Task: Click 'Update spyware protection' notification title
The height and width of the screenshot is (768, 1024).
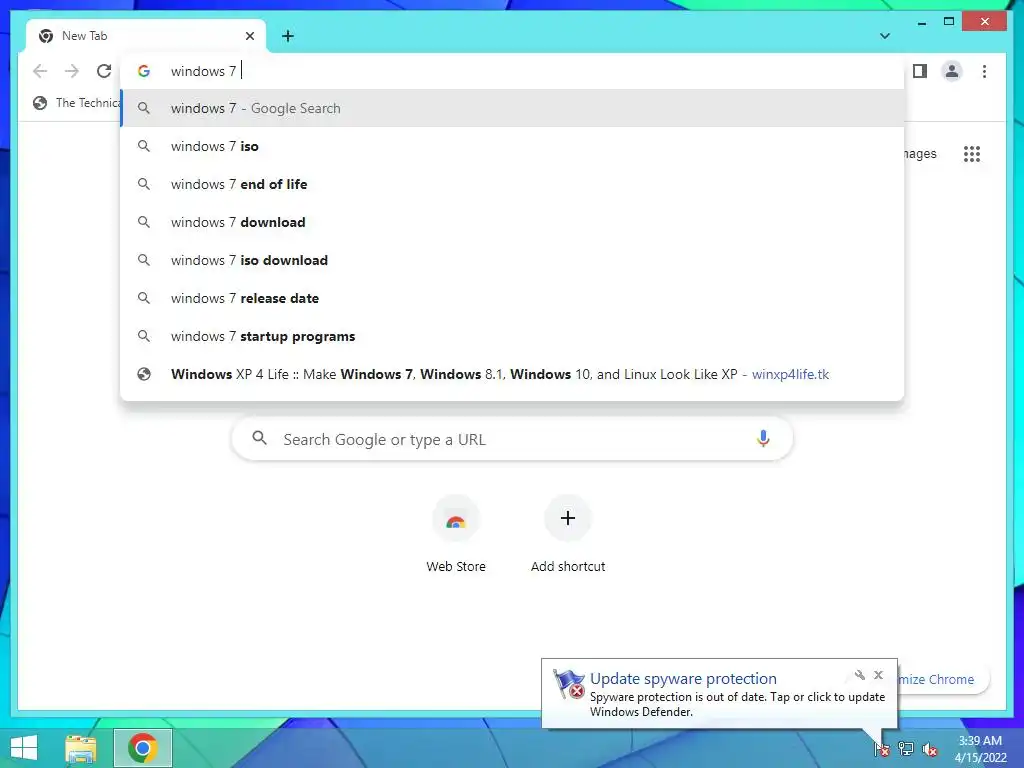Action: tap(683, 679)
